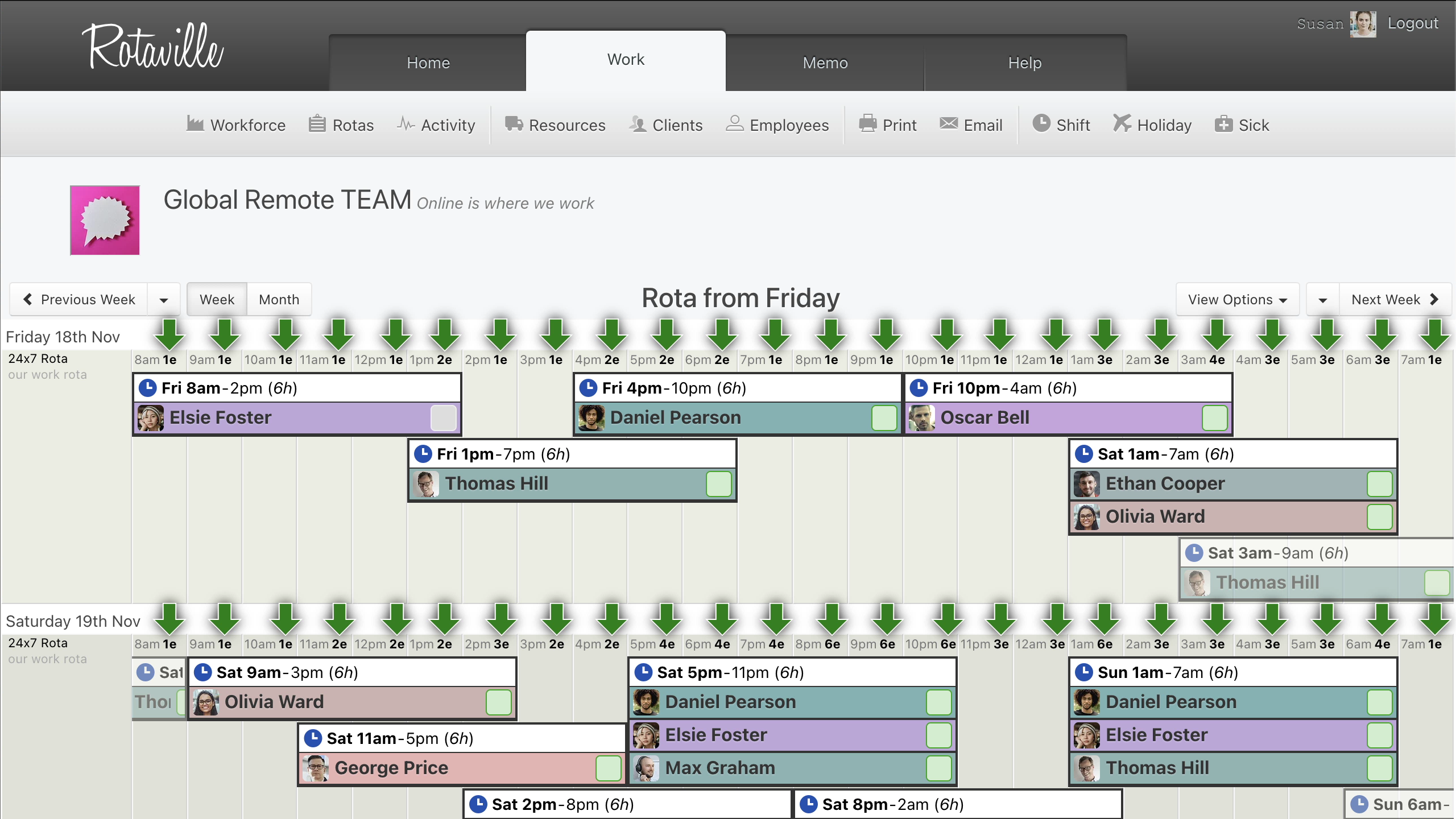1456x819 pixels.
Task: Open the Rotas clipboard icon
Action: tap(317, 123)
